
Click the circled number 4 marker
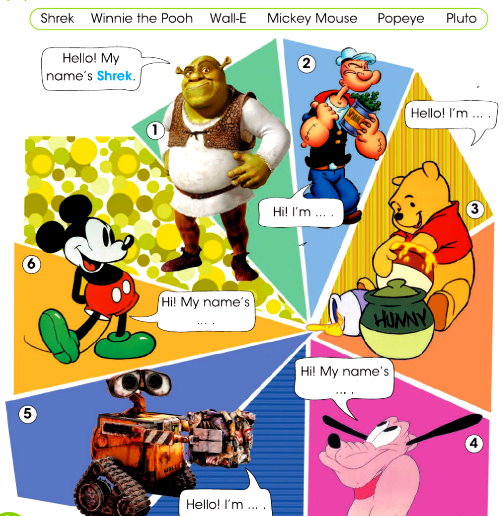pyautogui.click(x=474, y=443)
